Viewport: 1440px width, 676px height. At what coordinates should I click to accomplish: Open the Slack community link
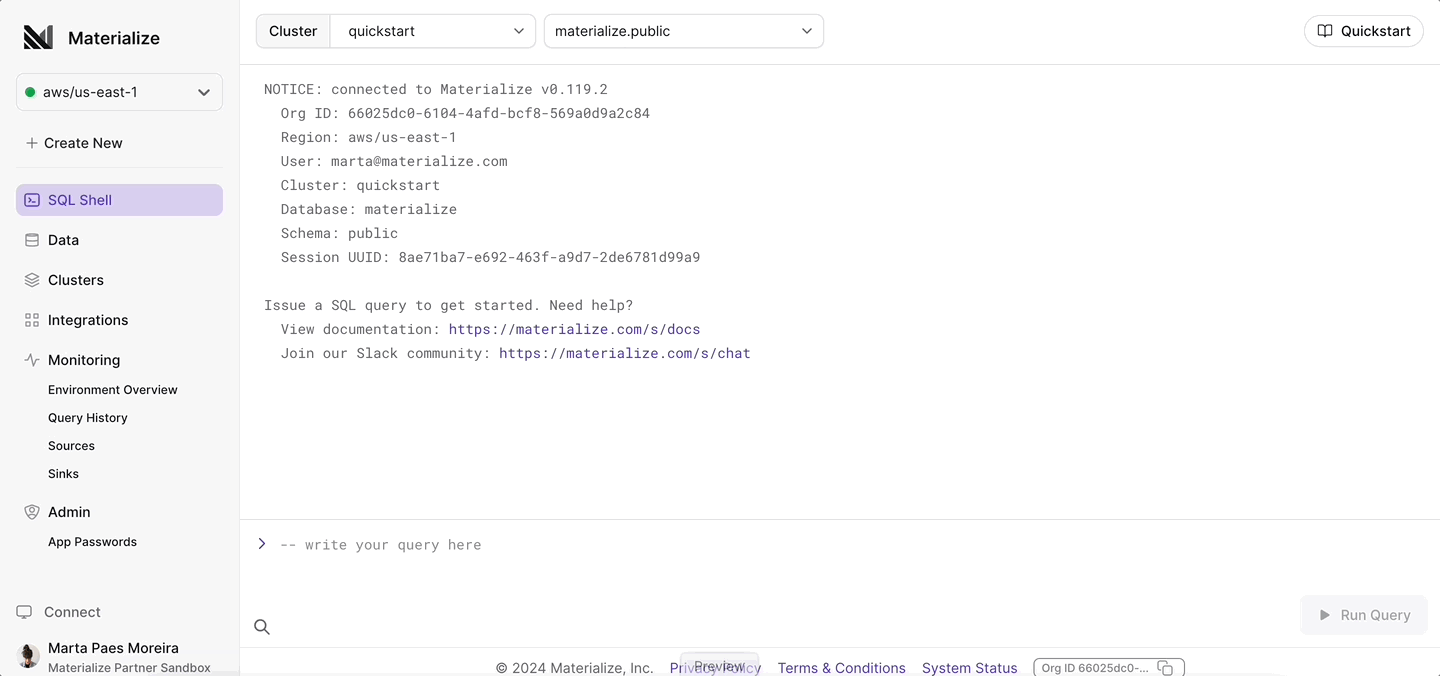(625, 352)
